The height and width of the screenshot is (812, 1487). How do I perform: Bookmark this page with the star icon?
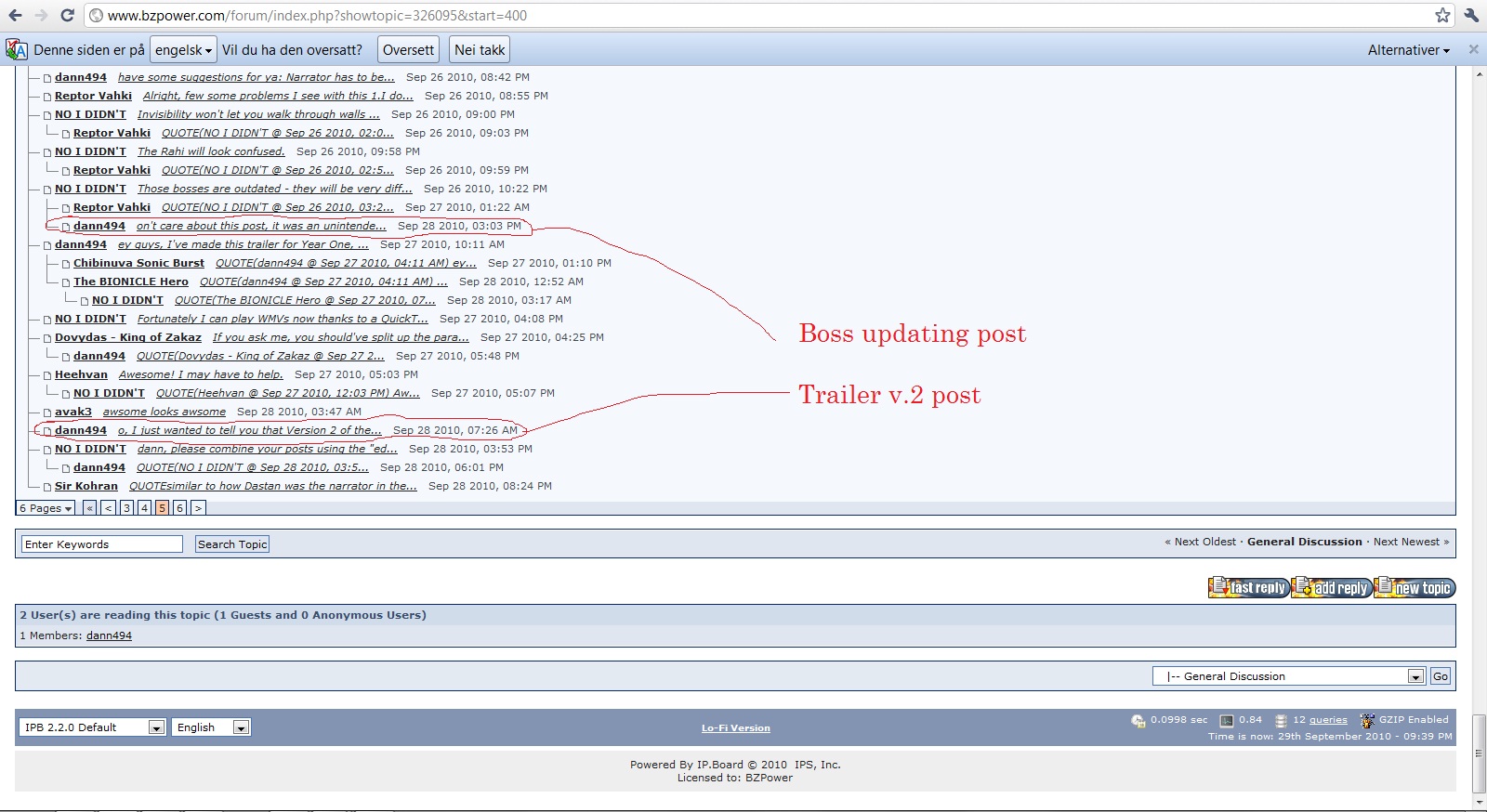[1442, 15]
